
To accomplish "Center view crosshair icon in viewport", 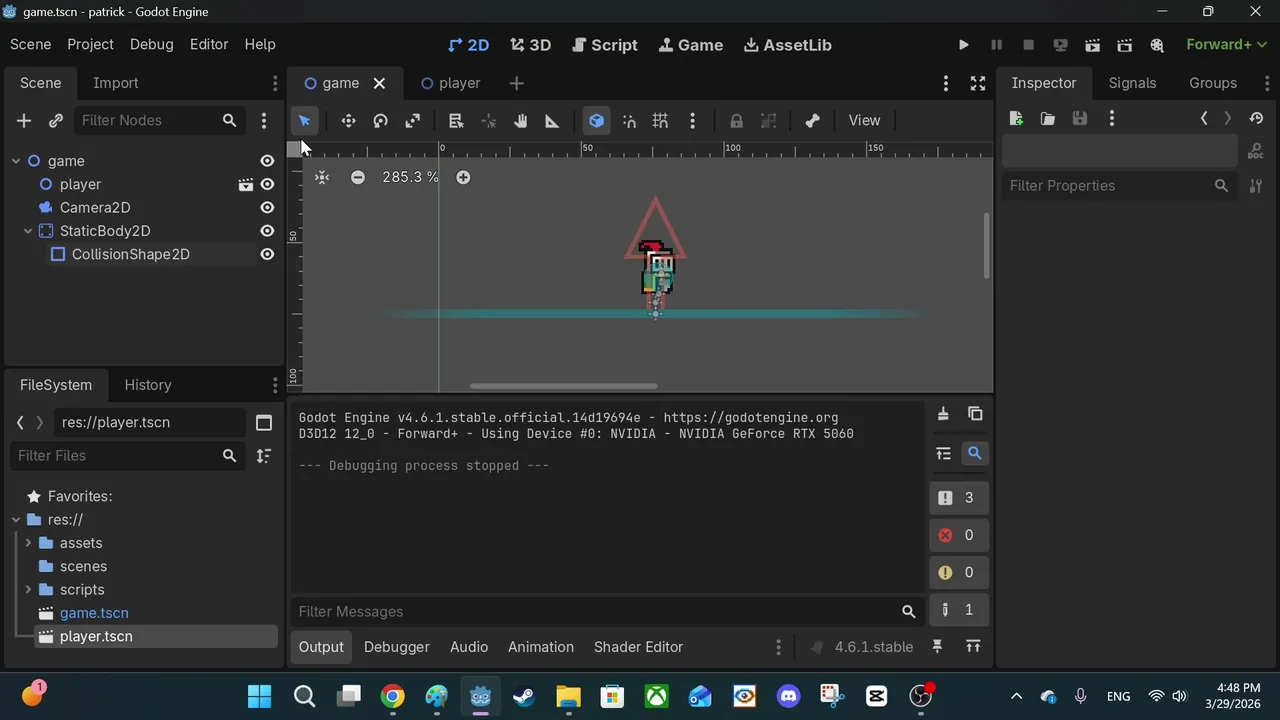I will pos(321,177).
